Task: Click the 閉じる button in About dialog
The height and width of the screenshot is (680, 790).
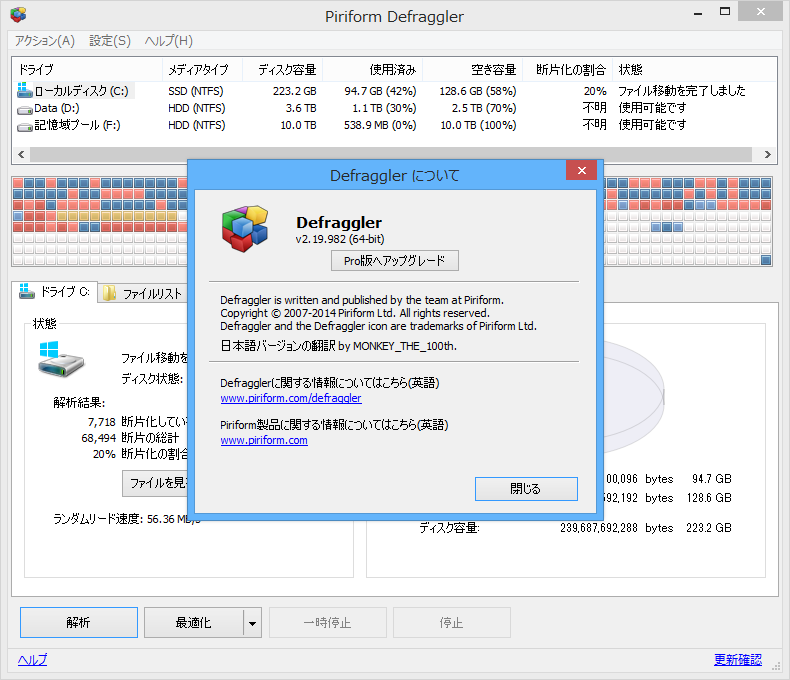Action: click(x=526, y=489)
